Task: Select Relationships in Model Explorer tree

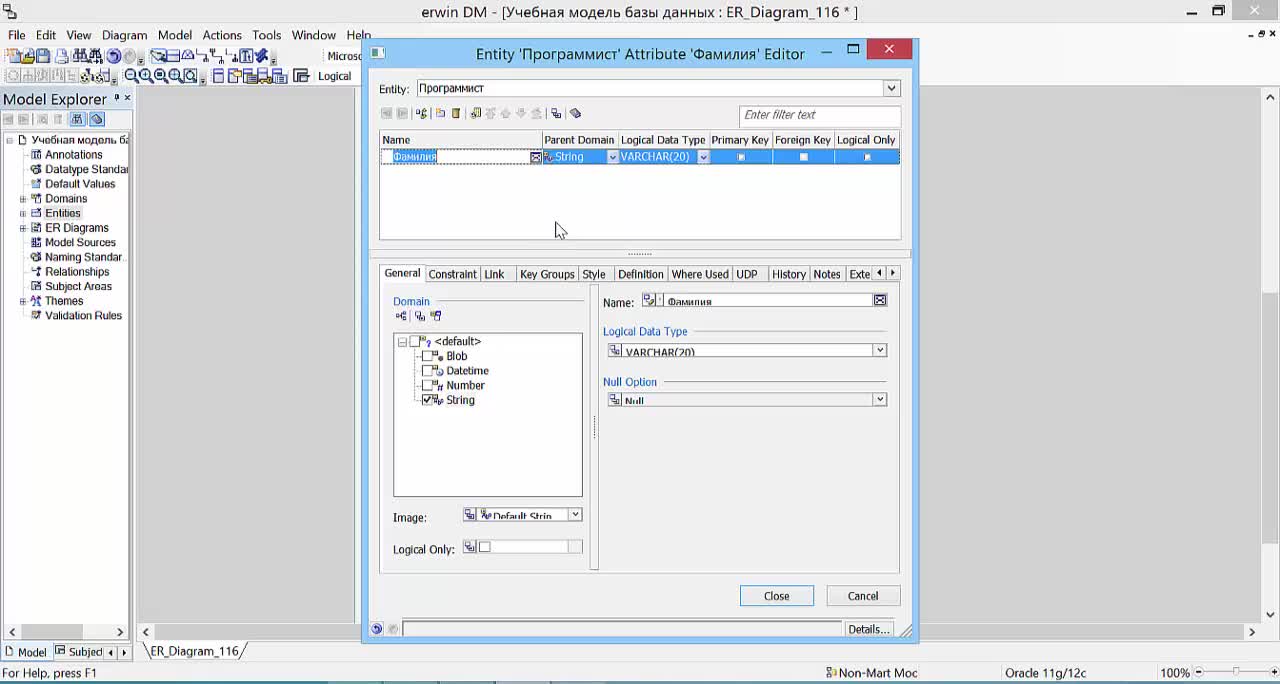Action: [x=77, y=272]
